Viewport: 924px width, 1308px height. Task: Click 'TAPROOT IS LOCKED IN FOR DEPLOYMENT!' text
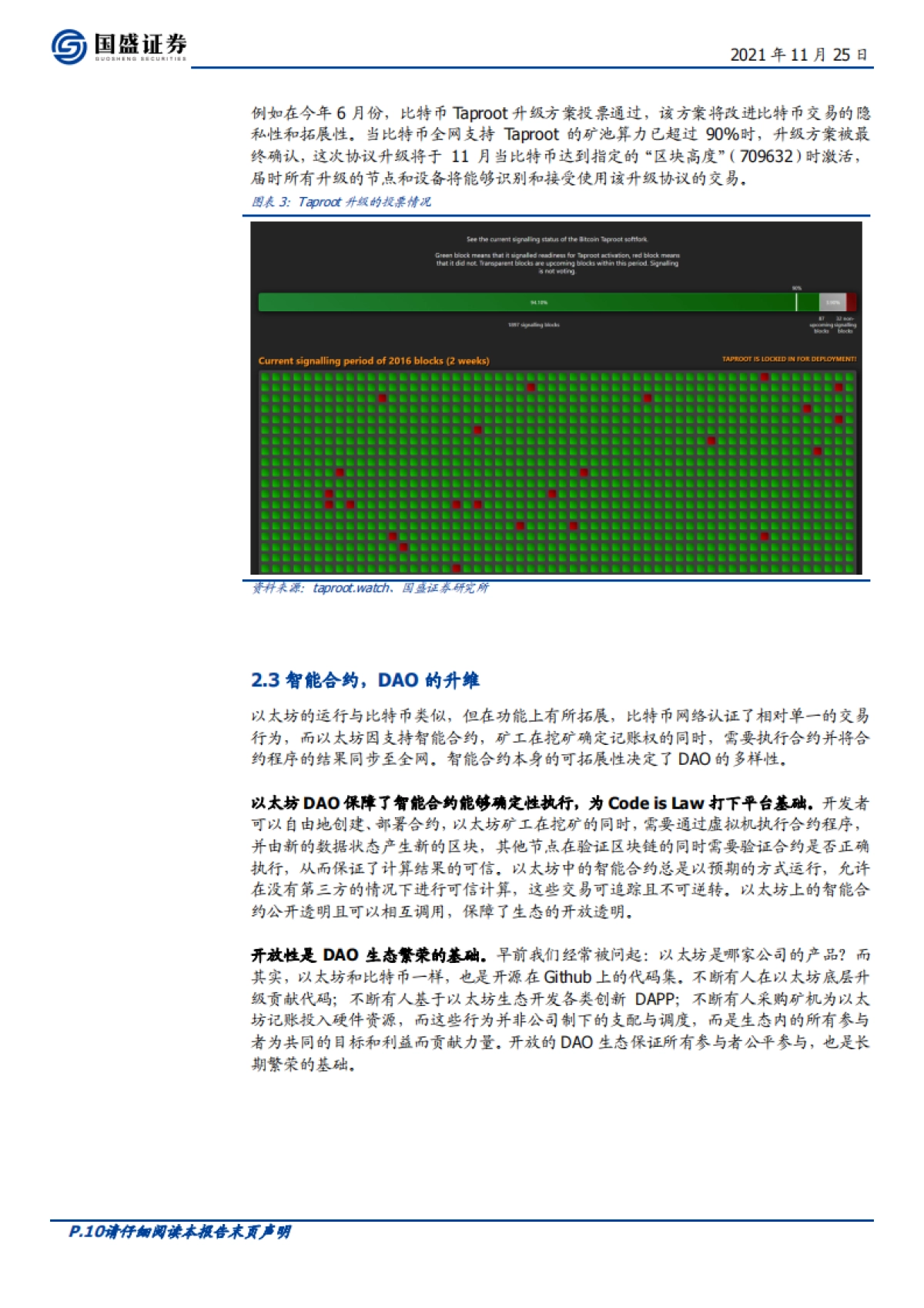788,359
